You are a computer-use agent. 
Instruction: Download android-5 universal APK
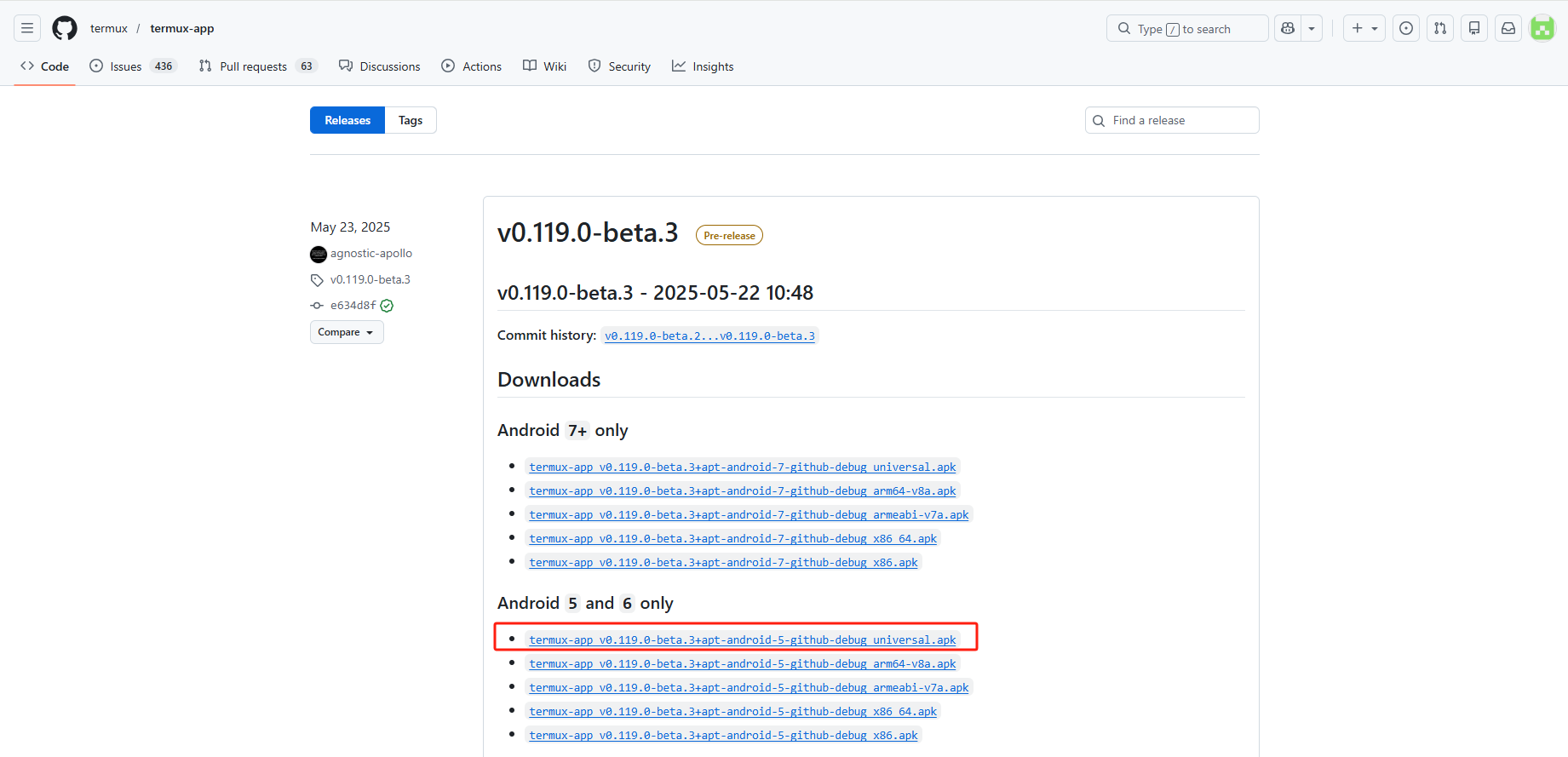point(743,640)
